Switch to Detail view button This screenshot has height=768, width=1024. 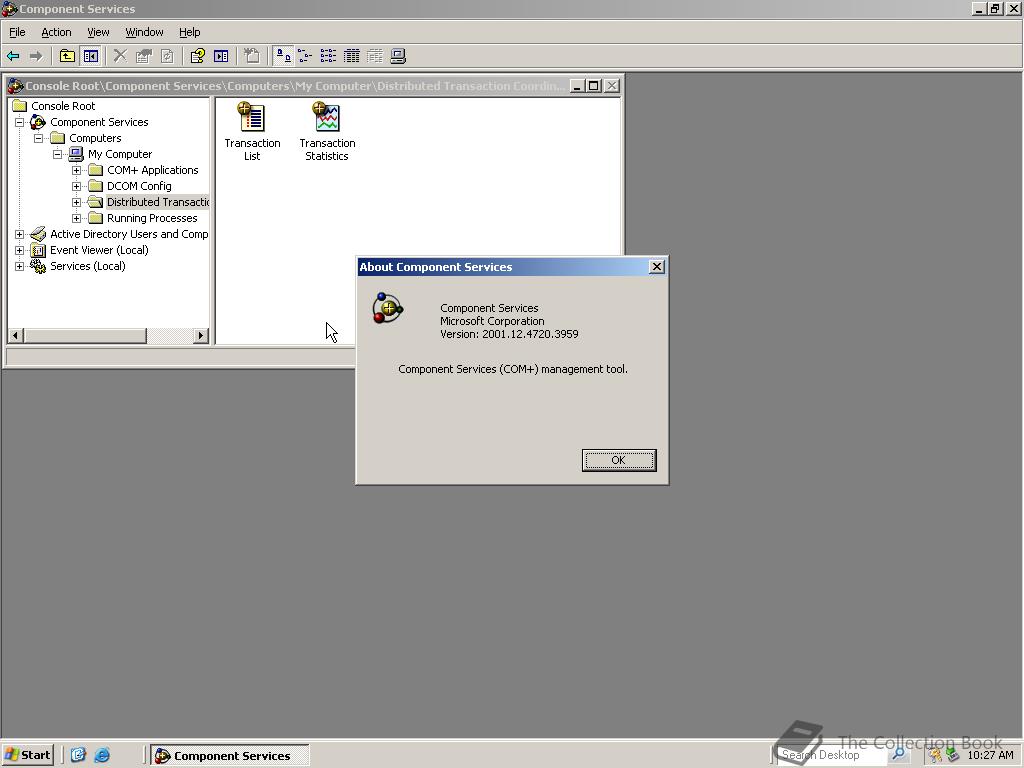click(351, 56)
